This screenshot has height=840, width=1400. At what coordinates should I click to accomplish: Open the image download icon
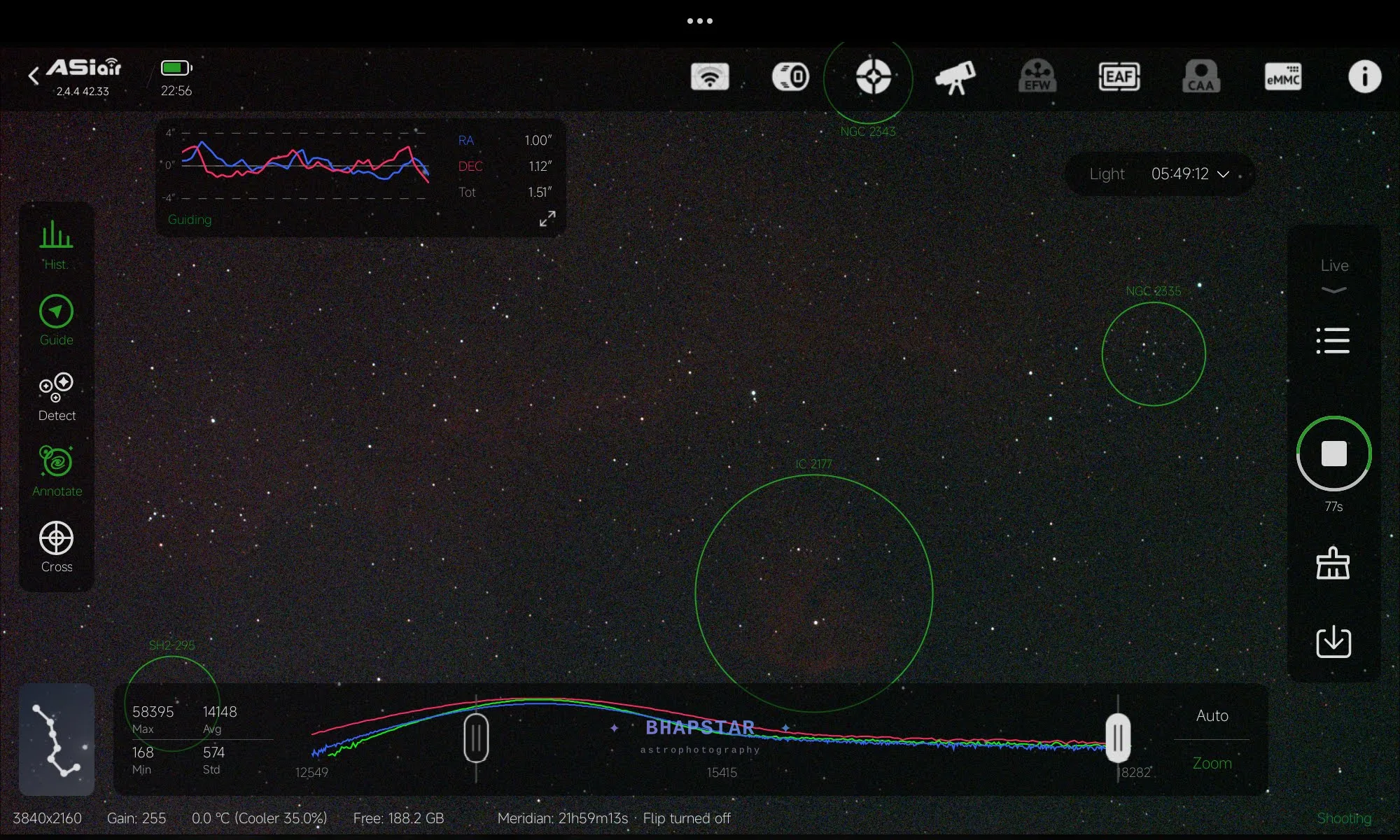(1333, 641)
